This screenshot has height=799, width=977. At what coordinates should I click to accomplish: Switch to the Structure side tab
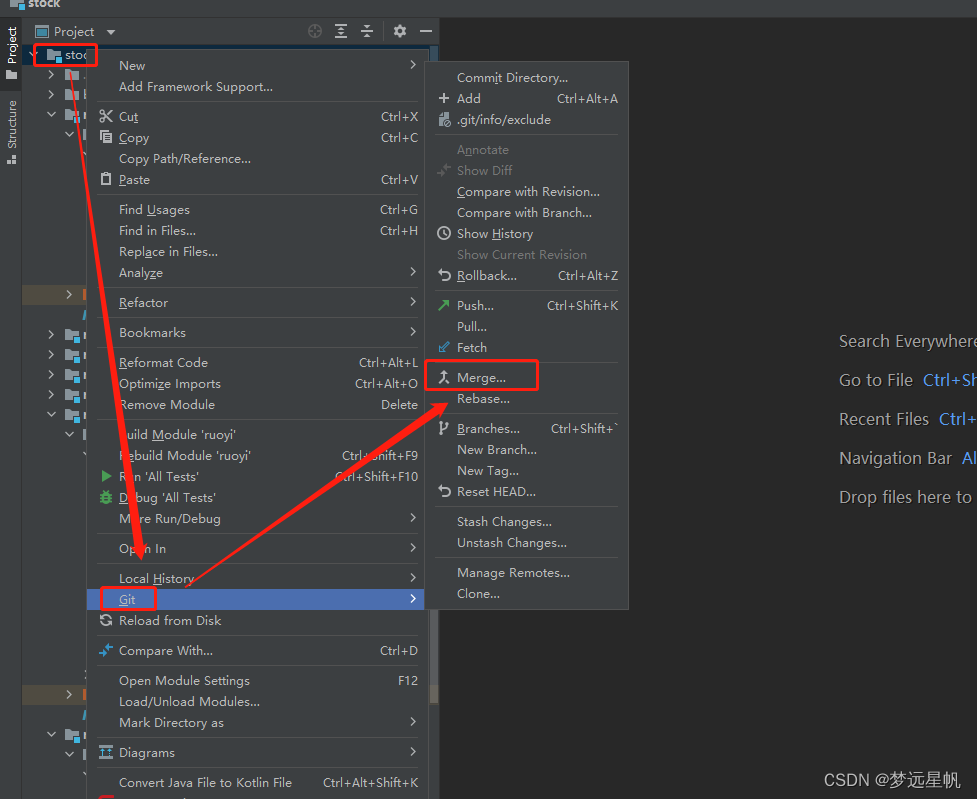(x=11, y=132)
